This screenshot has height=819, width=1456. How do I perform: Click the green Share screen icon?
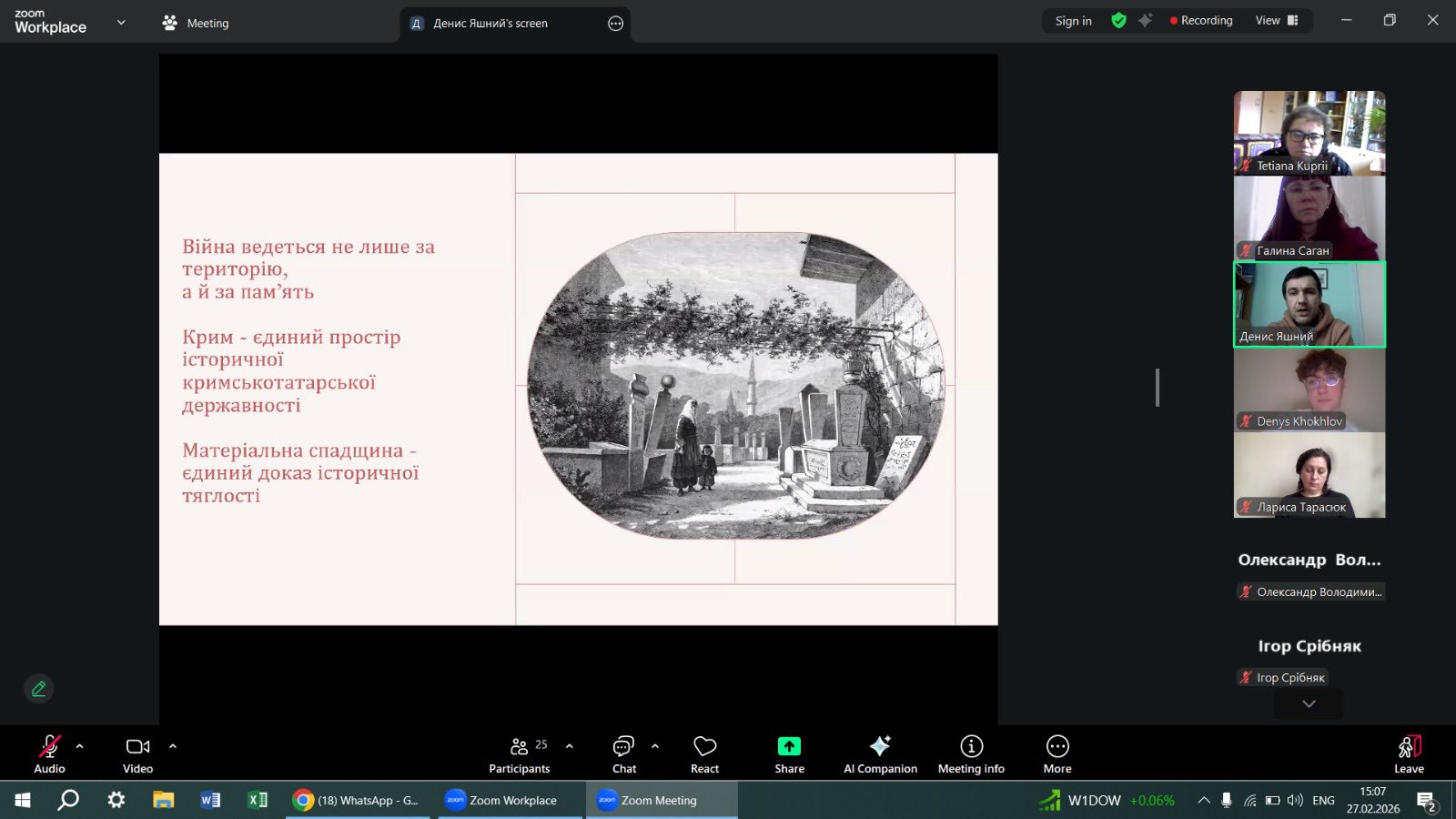click(x=789, y=747)
